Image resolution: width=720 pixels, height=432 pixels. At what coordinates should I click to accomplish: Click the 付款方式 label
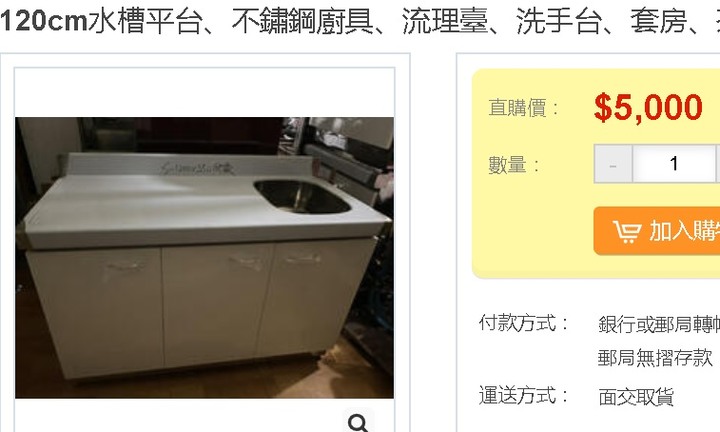(x=523, y=323)
